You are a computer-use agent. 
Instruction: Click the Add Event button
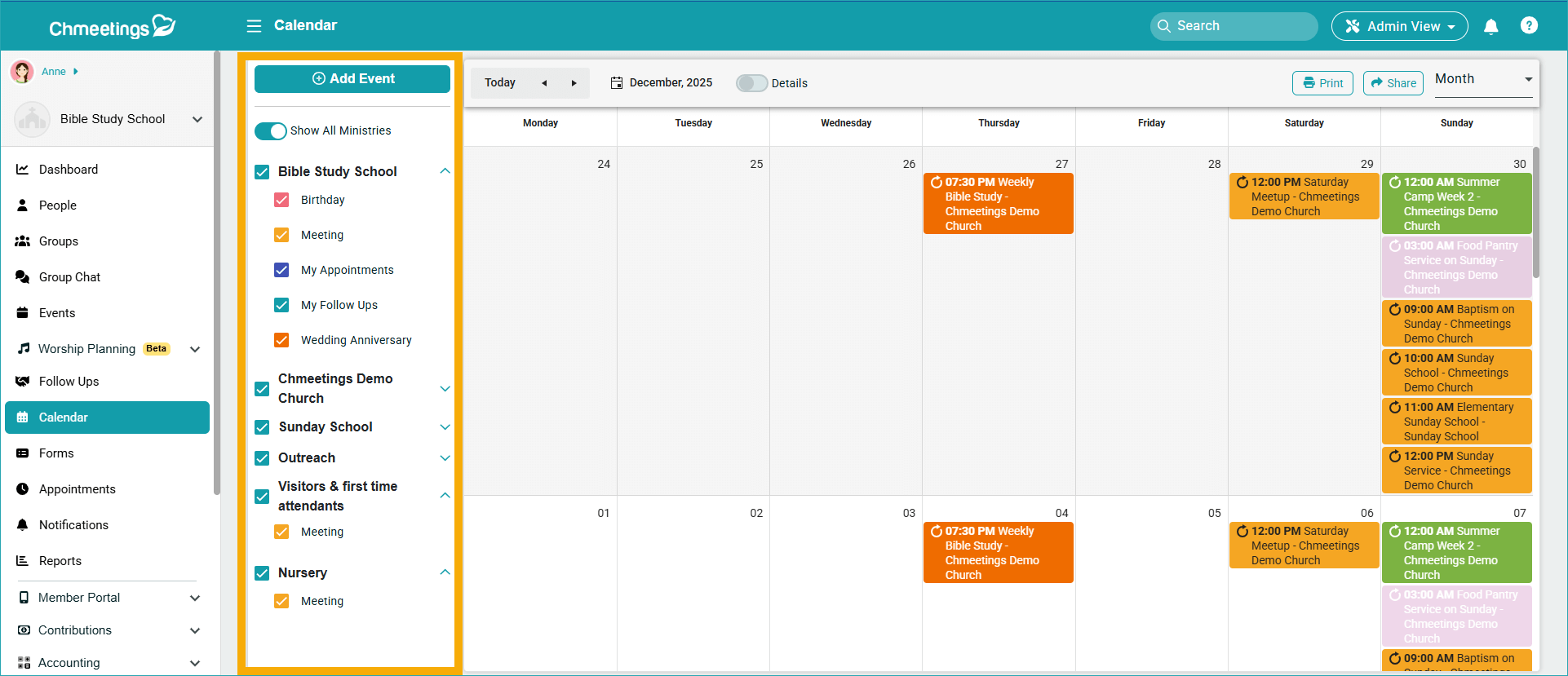[x=352, y=79]
